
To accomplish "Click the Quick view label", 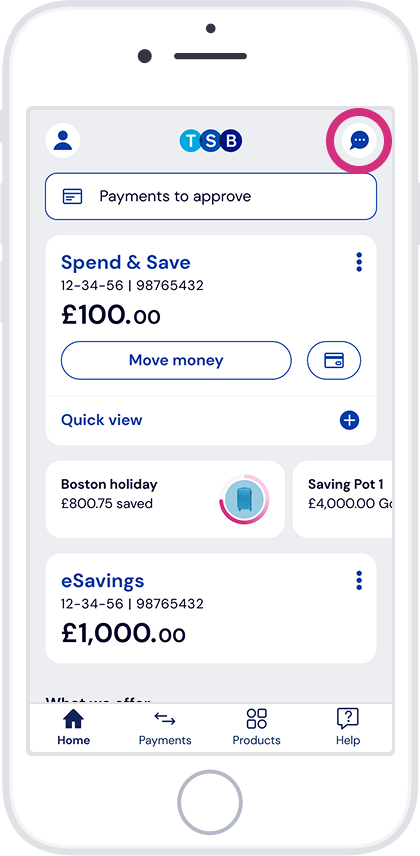I will tap(102, 420).
